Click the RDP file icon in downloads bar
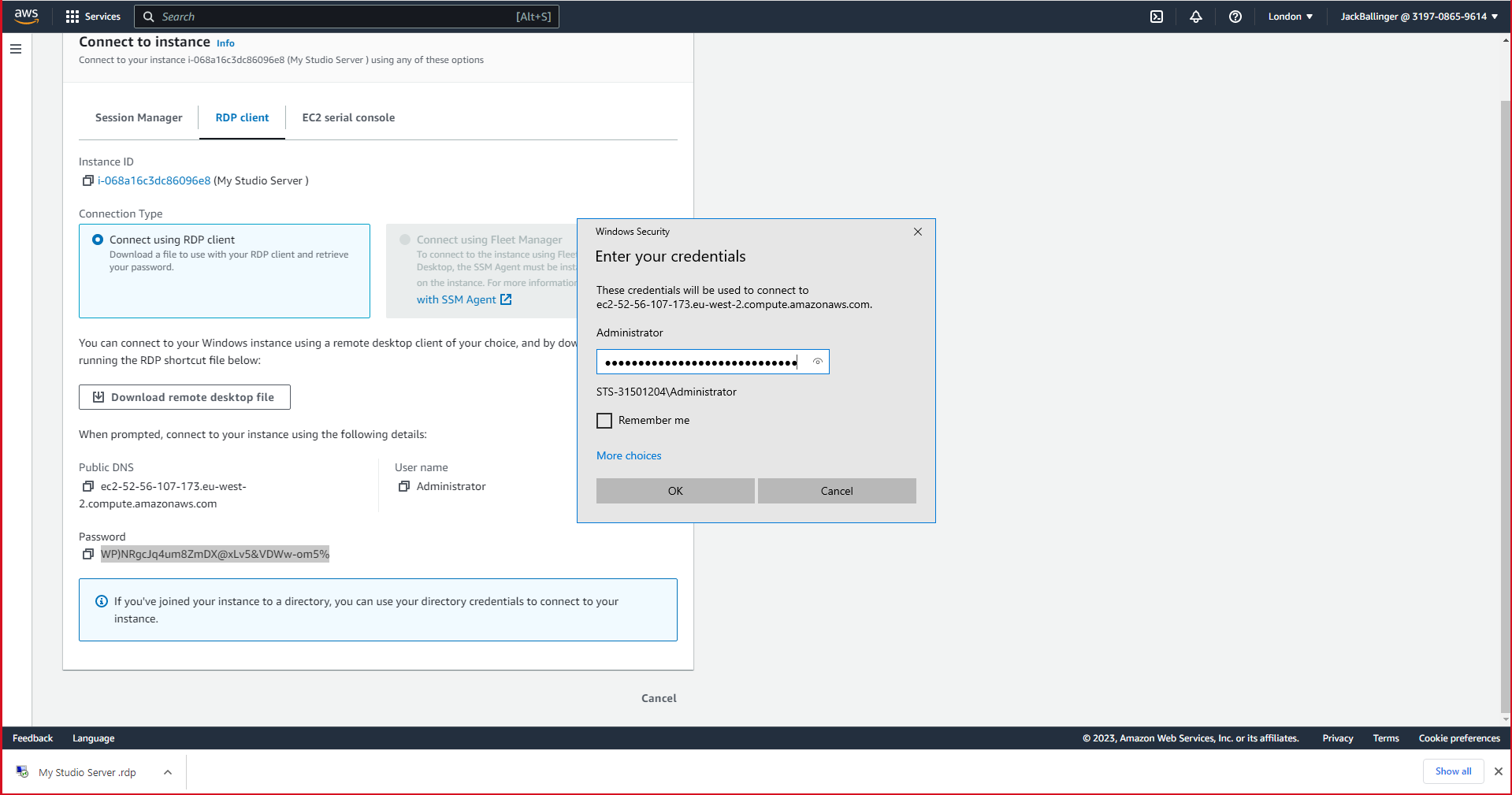This screenshot has height=795, width=1512. click(x=23, y=772)
